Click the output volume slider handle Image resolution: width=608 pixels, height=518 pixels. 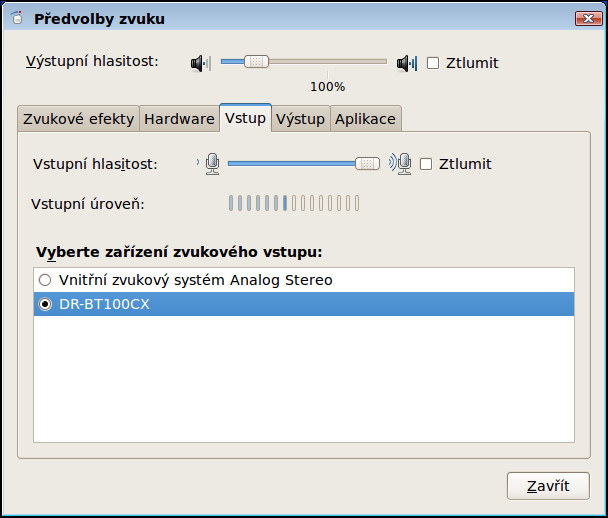257,61
